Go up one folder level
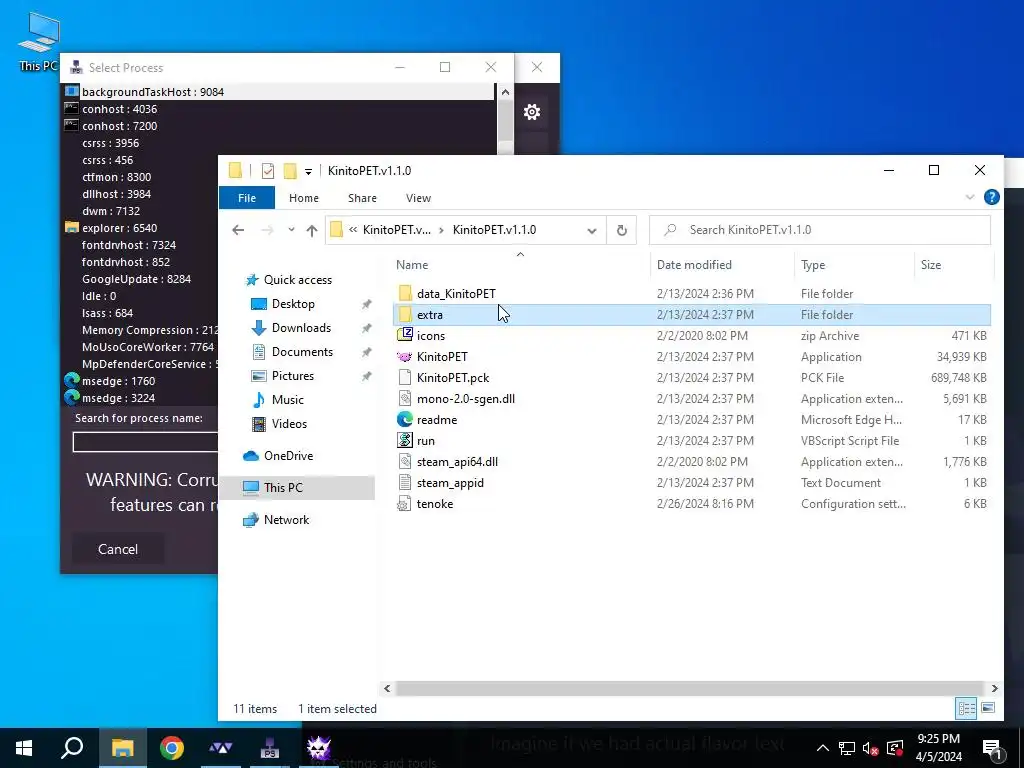This screenshot has height=768, width=1024. [x=312, y=230]
